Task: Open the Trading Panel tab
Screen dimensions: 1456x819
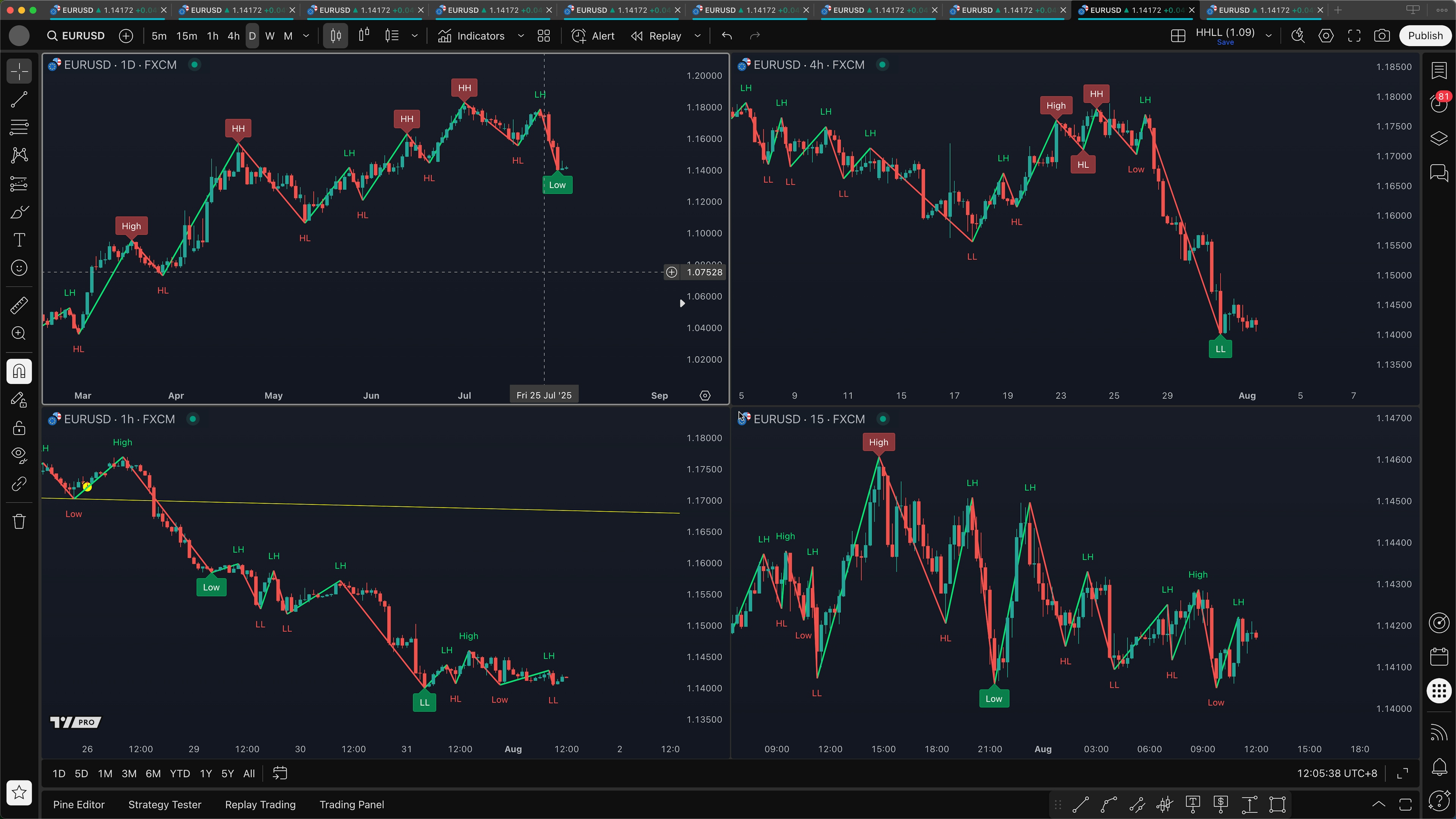Action: (x=351, y=804)
